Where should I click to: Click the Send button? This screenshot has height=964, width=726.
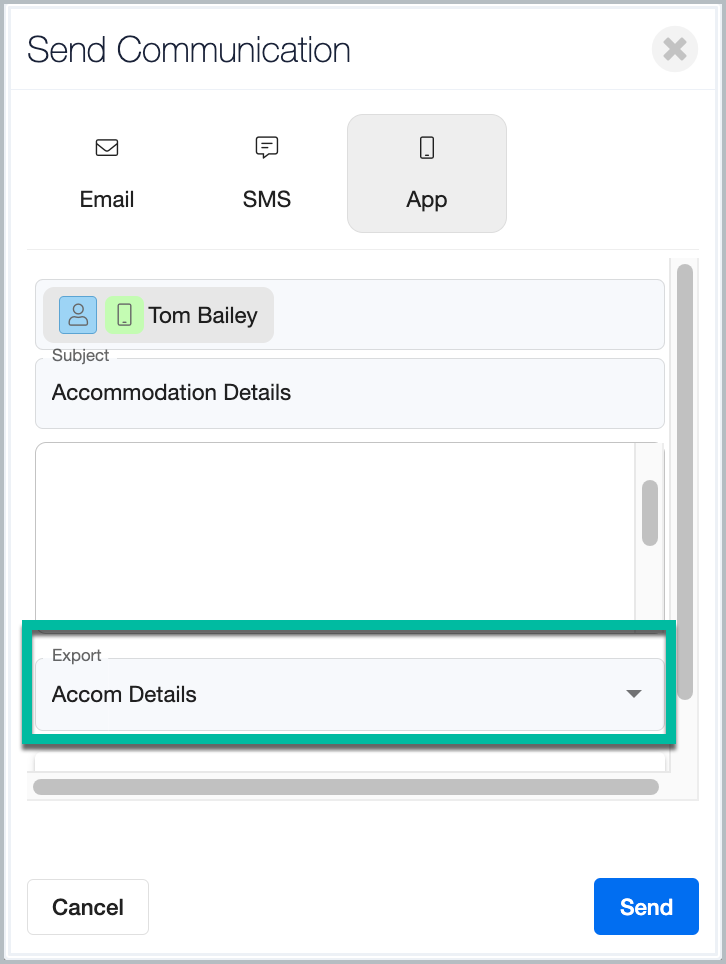click(x=646, y=907)
